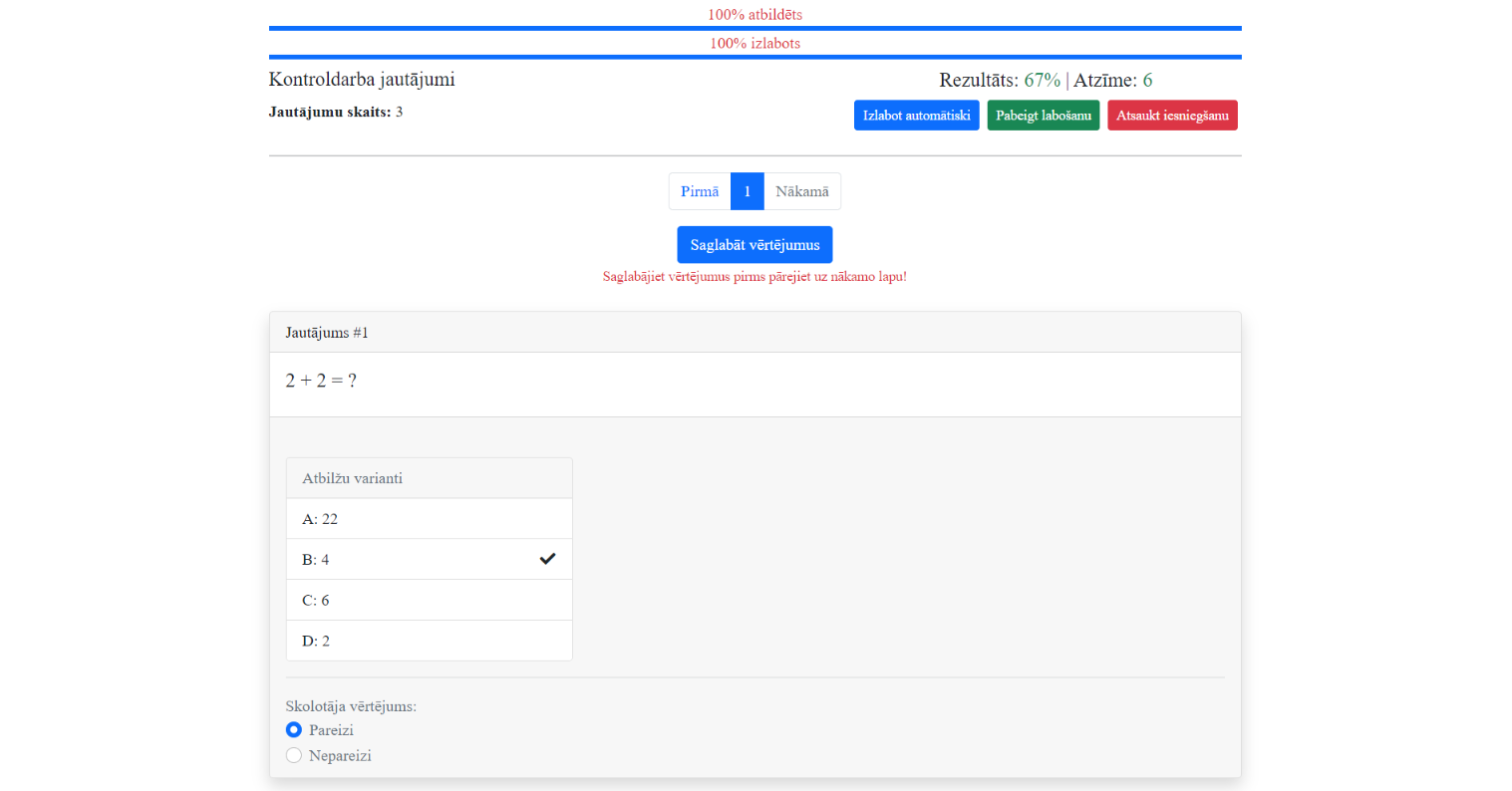Click answer option A: 22
Image resolution: width=1512 pixels, height=791 pixels.
(x=429, y=519)
